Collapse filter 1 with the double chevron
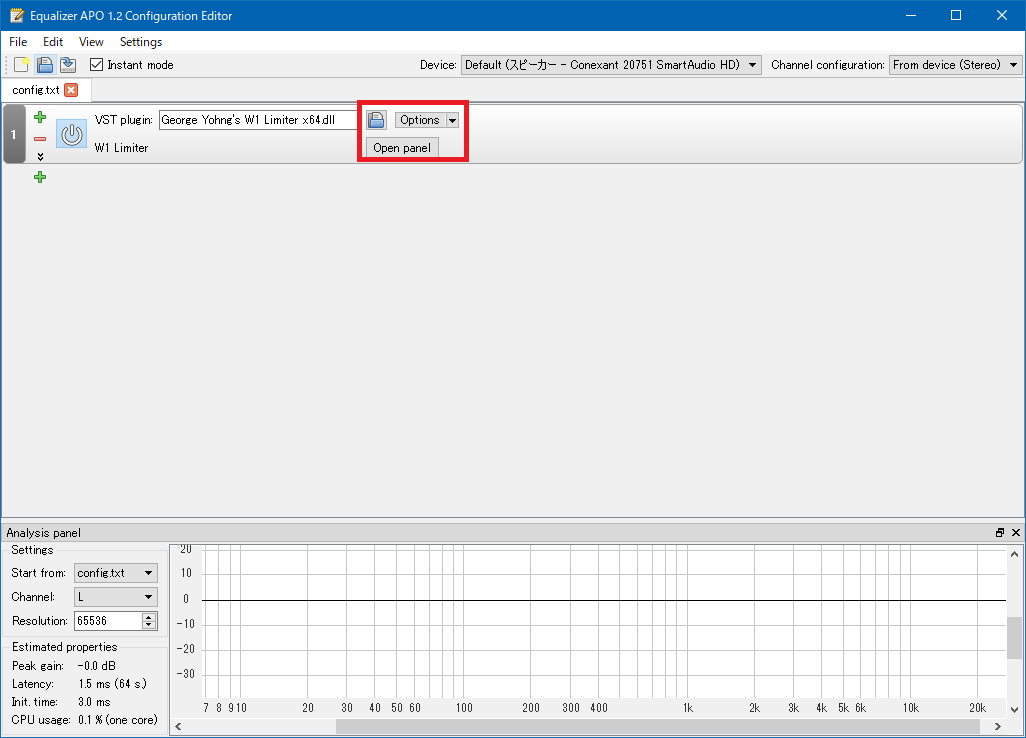 point(40,157)
